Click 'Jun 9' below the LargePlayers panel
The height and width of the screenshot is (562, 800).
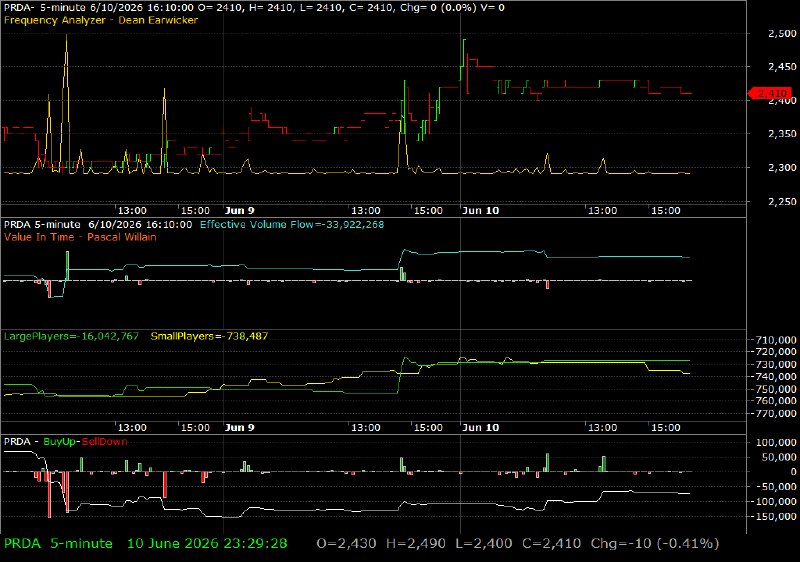239,427
